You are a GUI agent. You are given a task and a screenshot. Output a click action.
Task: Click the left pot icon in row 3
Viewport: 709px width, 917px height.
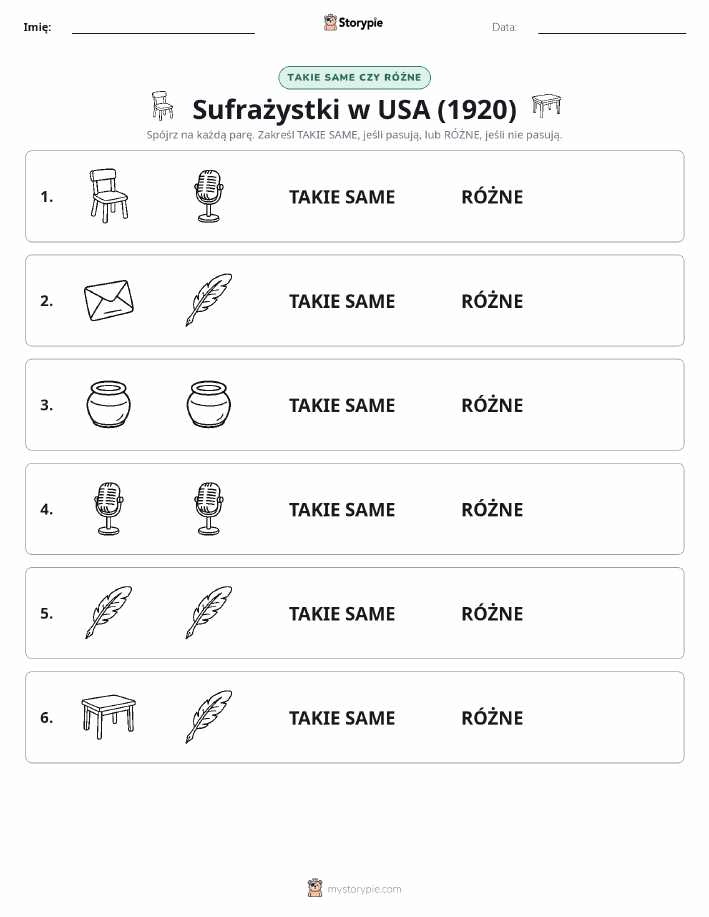coord(109,404)
